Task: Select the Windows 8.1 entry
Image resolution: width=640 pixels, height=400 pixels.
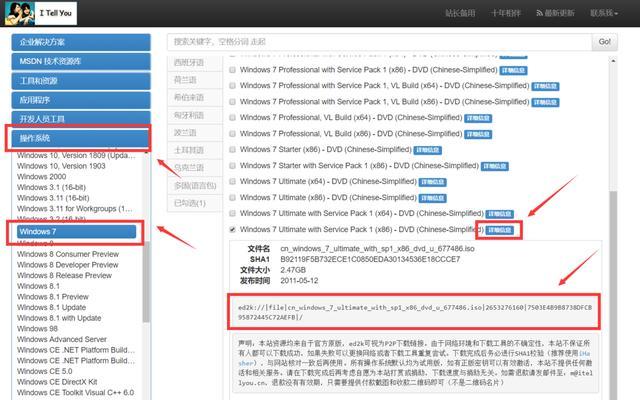Action: click(38, 286)
